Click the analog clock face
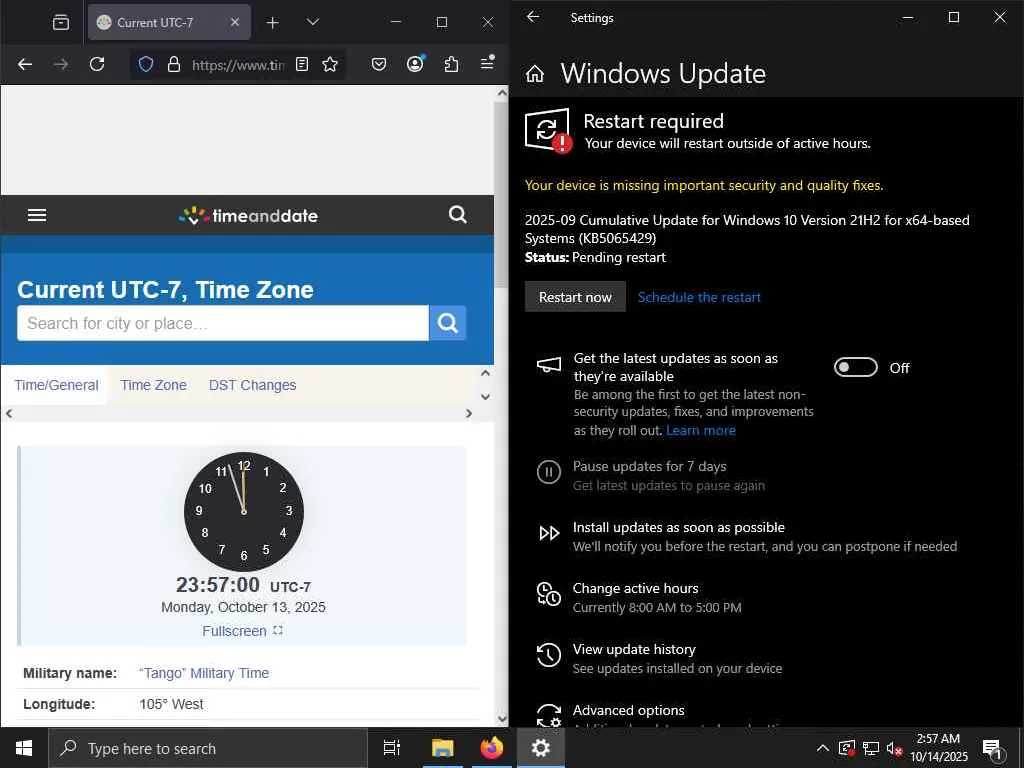The image size is (1024, 768). click(244, 511)
